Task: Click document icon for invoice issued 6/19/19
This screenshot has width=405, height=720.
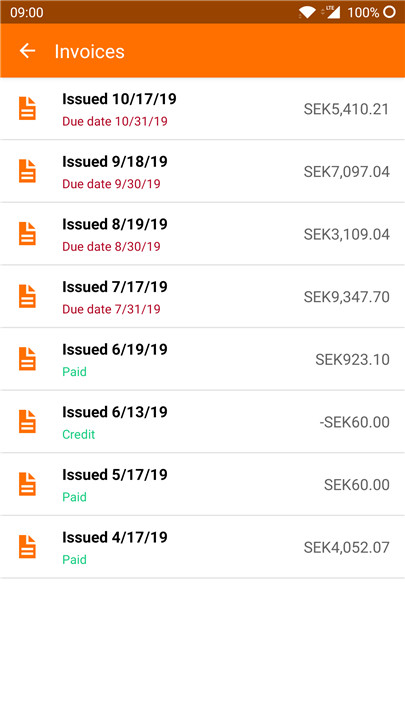Action: (x=27, y=359)
